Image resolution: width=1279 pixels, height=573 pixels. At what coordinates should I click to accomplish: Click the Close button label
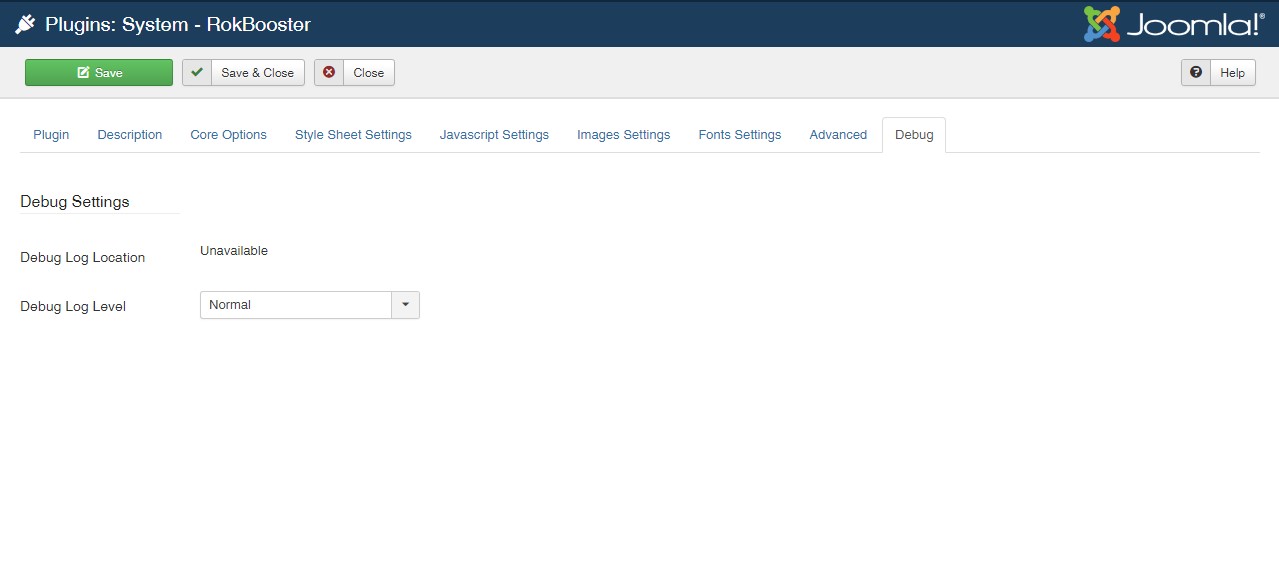tap(369, 73)
